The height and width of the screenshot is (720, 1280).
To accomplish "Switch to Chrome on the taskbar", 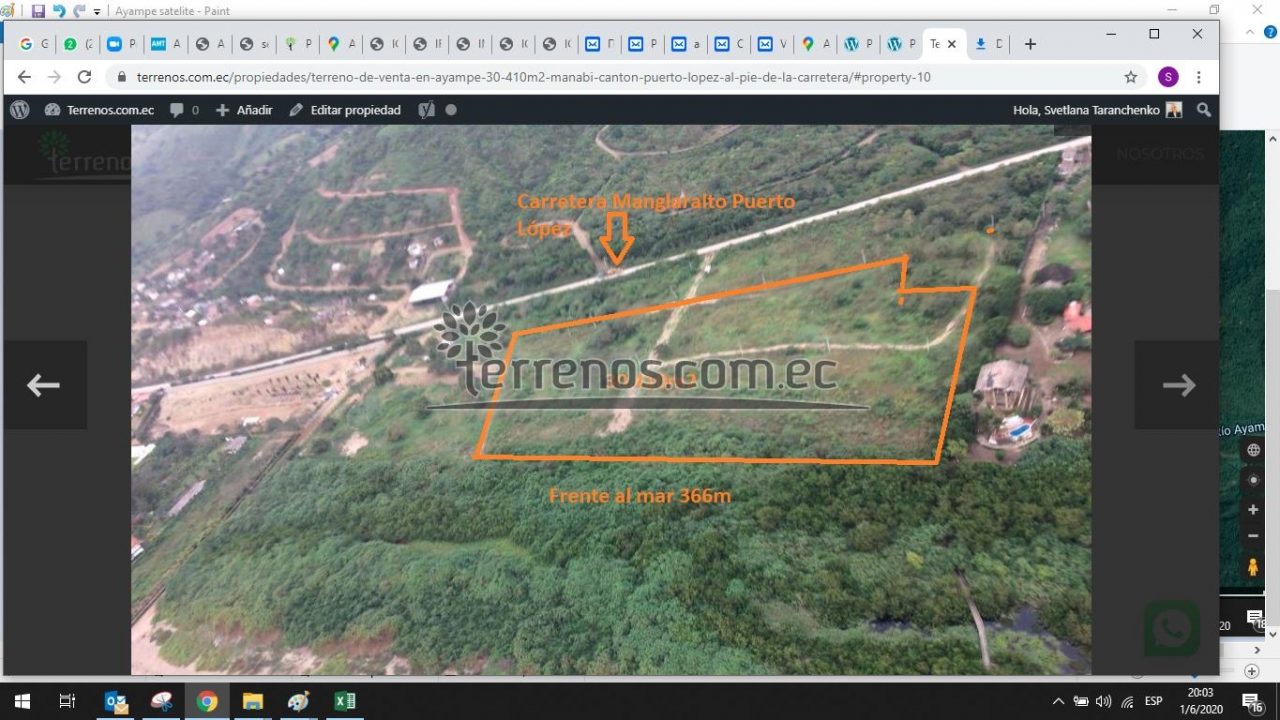I will pyautogui.click(x=207, y=701).
